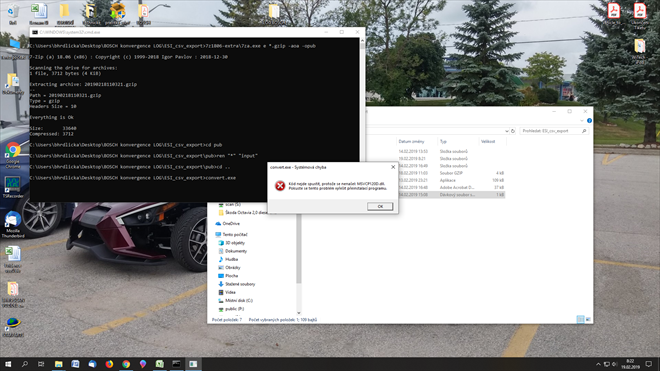660x371 pixels.
Task: Sort files by 'Velikost' column header
Action: (488, 141)
